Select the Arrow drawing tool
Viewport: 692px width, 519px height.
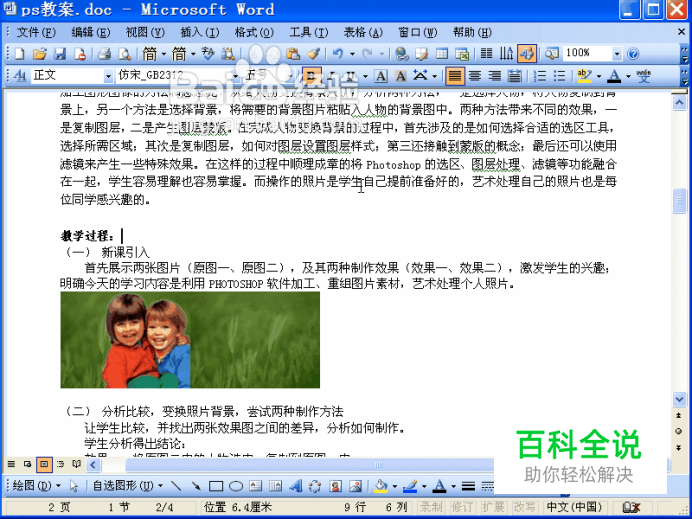196,486
